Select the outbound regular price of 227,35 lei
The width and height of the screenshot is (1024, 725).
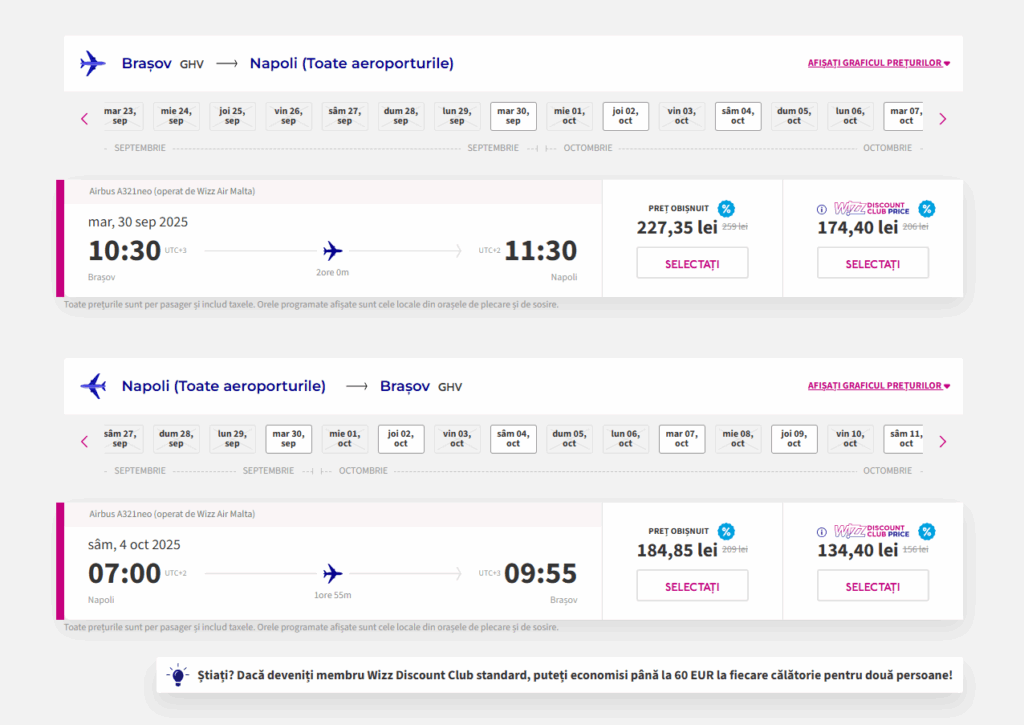pyautogui.click(x=692, y=264)
